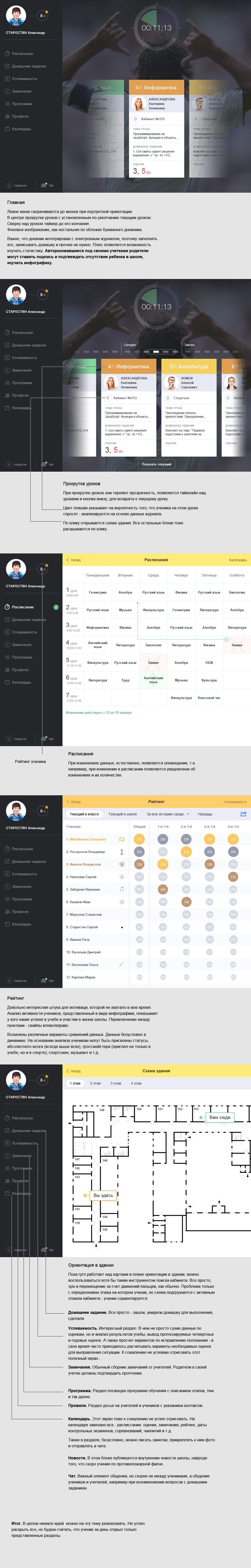
Task: Open Новости icon in the Рейтинг screen sidebar
Action: 9,981
